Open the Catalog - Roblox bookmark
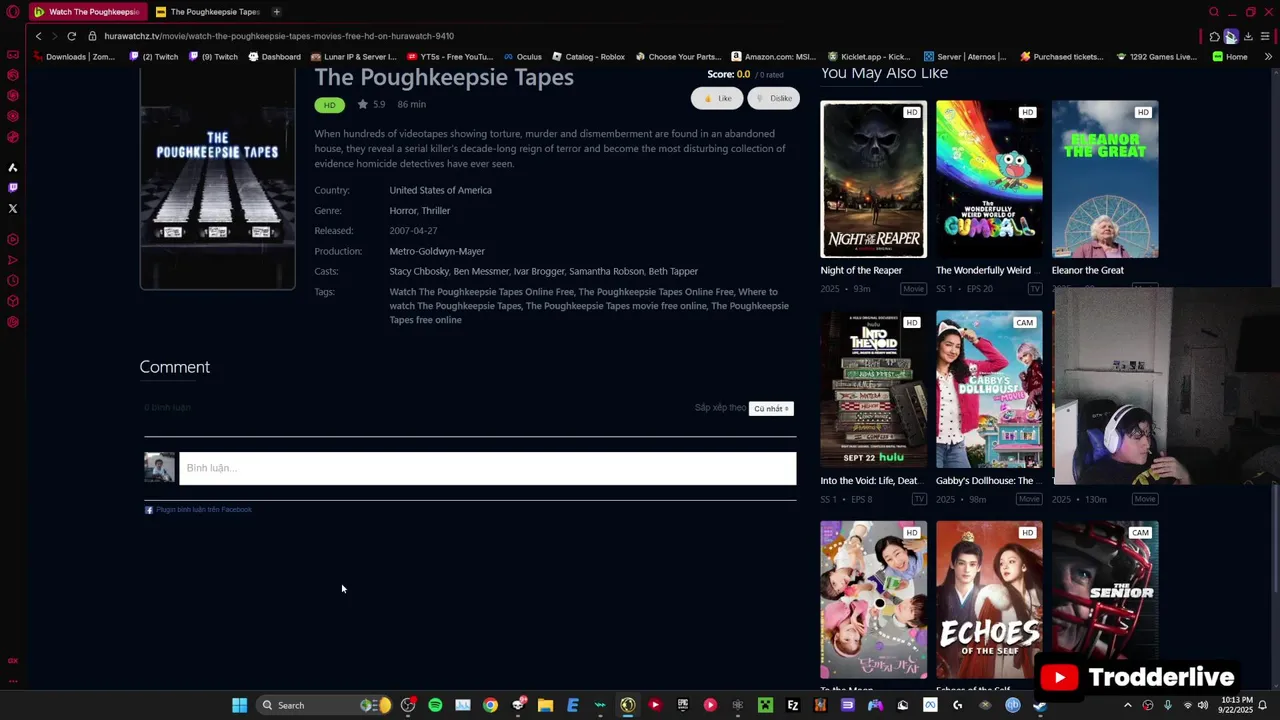The width and height of the screenshot is (1280, 720). [588, 57]
